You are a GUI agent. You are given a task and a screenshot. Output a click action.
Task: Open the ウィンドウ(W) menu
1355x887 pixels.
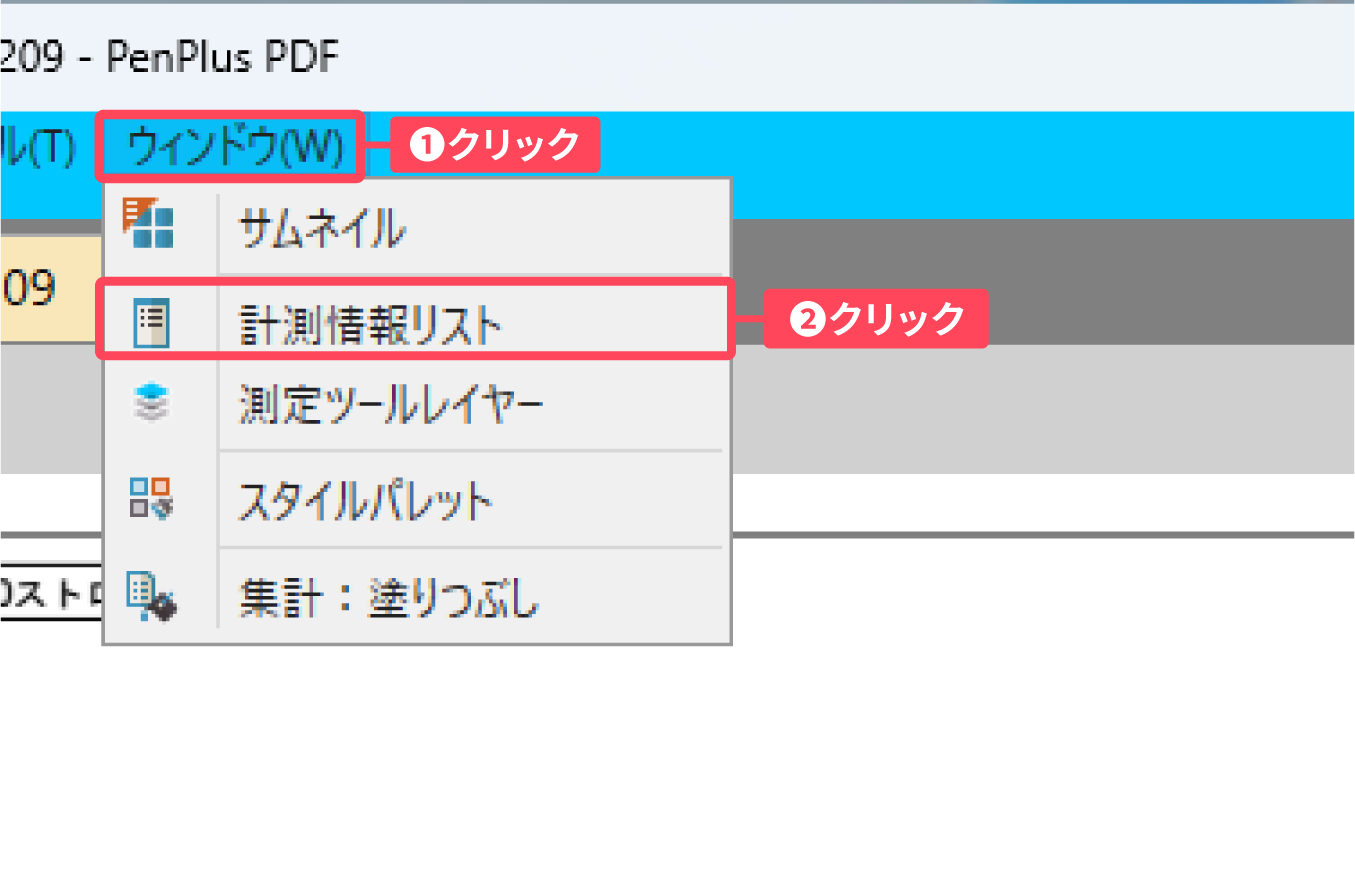coord(235,148)
